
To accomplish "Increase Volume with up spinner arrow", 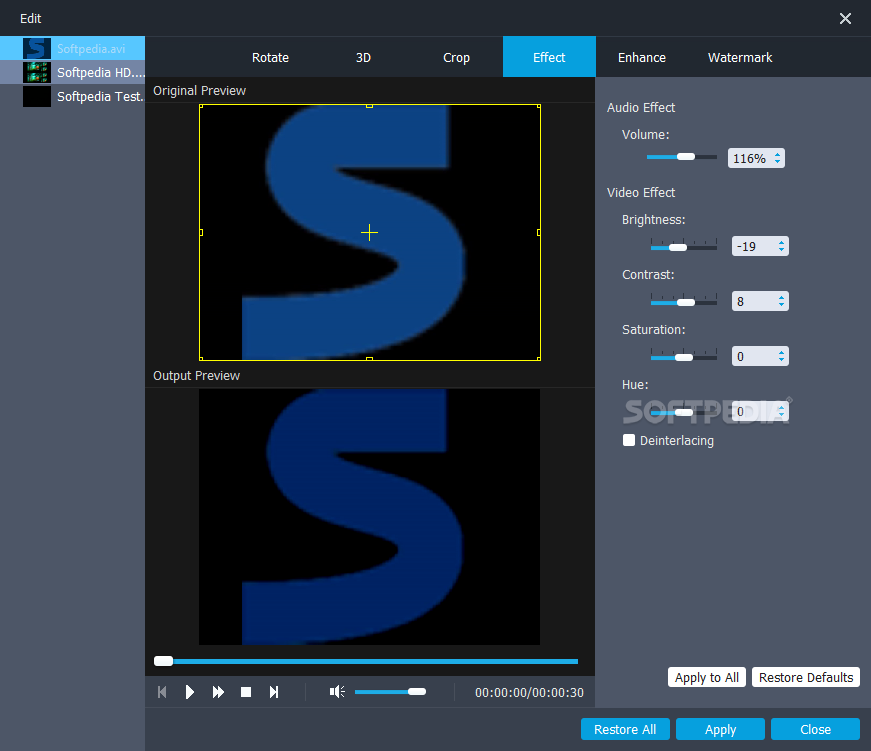I will [x=777, y=154].
